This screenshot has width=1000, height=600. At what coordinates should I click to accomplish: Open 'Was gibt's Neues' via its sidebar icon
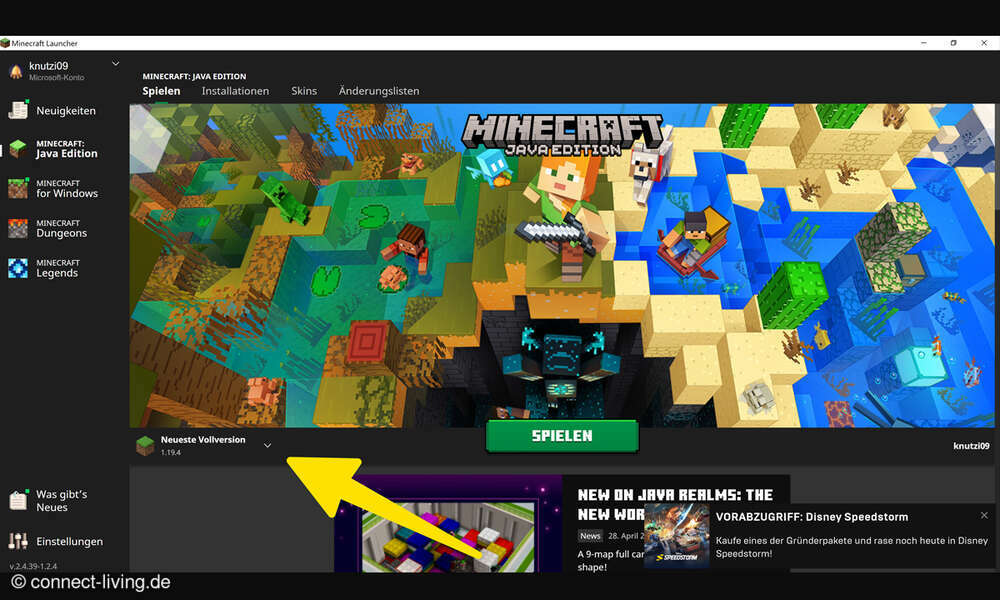point(16,500)
